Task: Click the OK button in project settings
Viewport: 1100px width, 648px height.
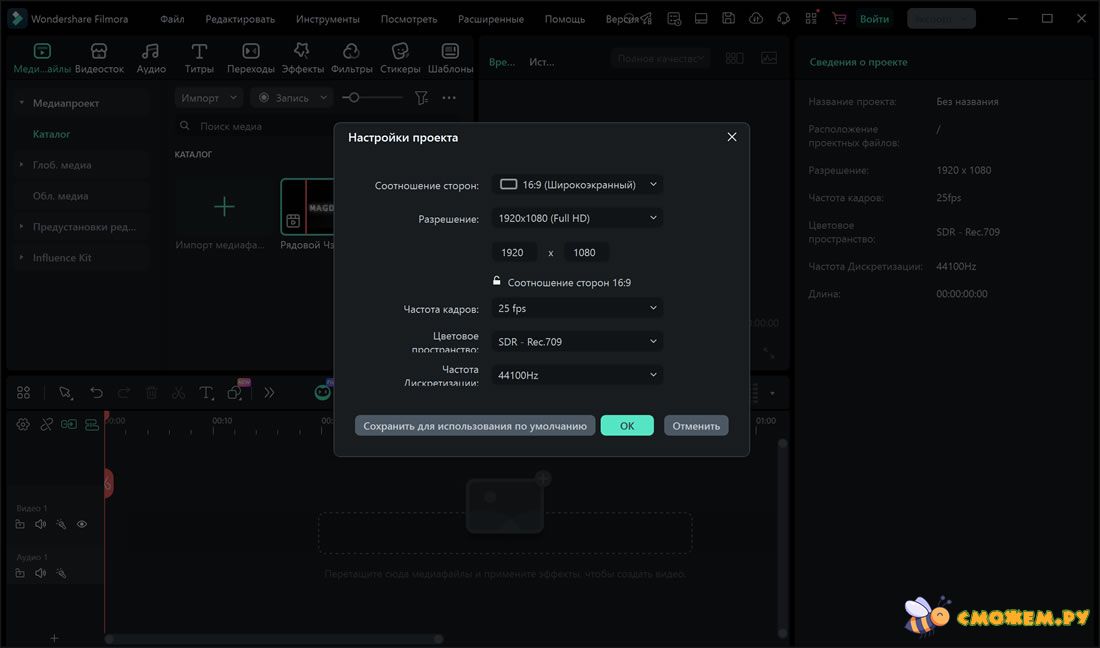Action: [627, 426]
